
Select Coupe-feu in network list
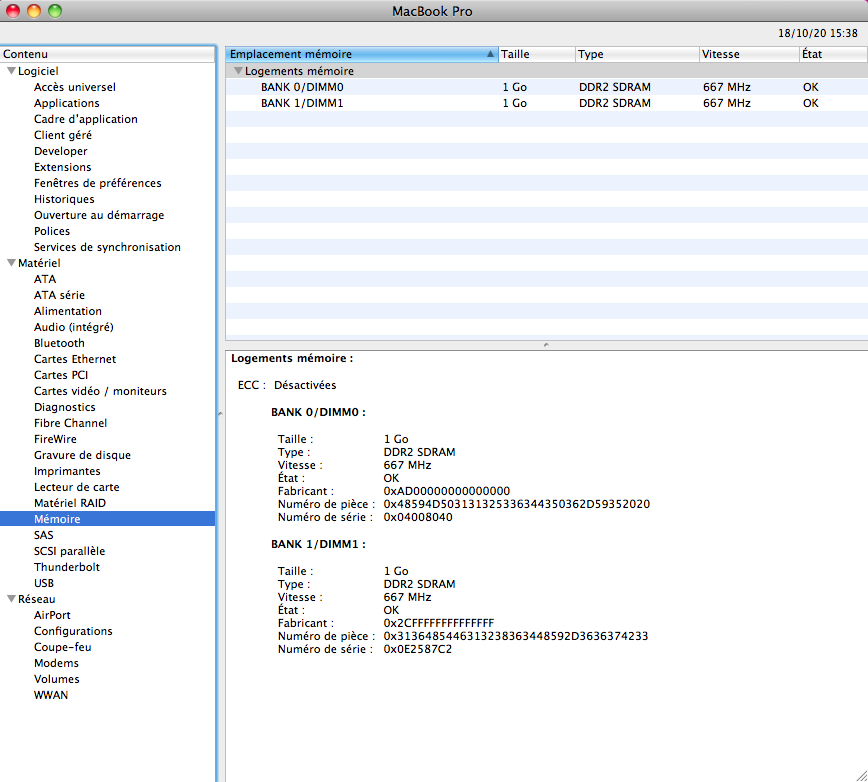(x=62, y=647)
